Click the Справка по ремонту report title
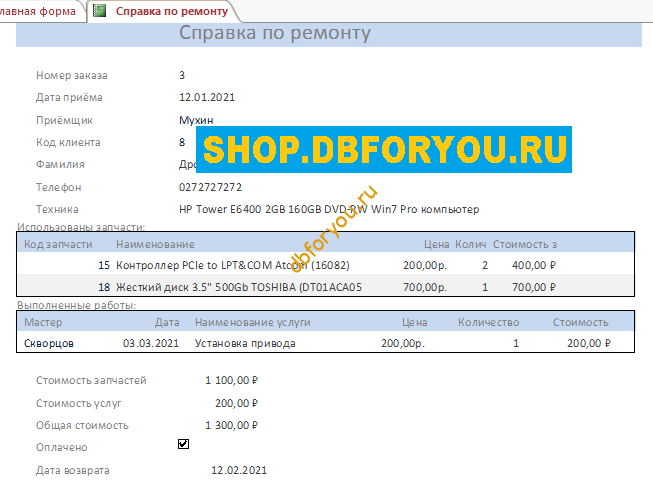653x491 pixels. tap(275, 33)
